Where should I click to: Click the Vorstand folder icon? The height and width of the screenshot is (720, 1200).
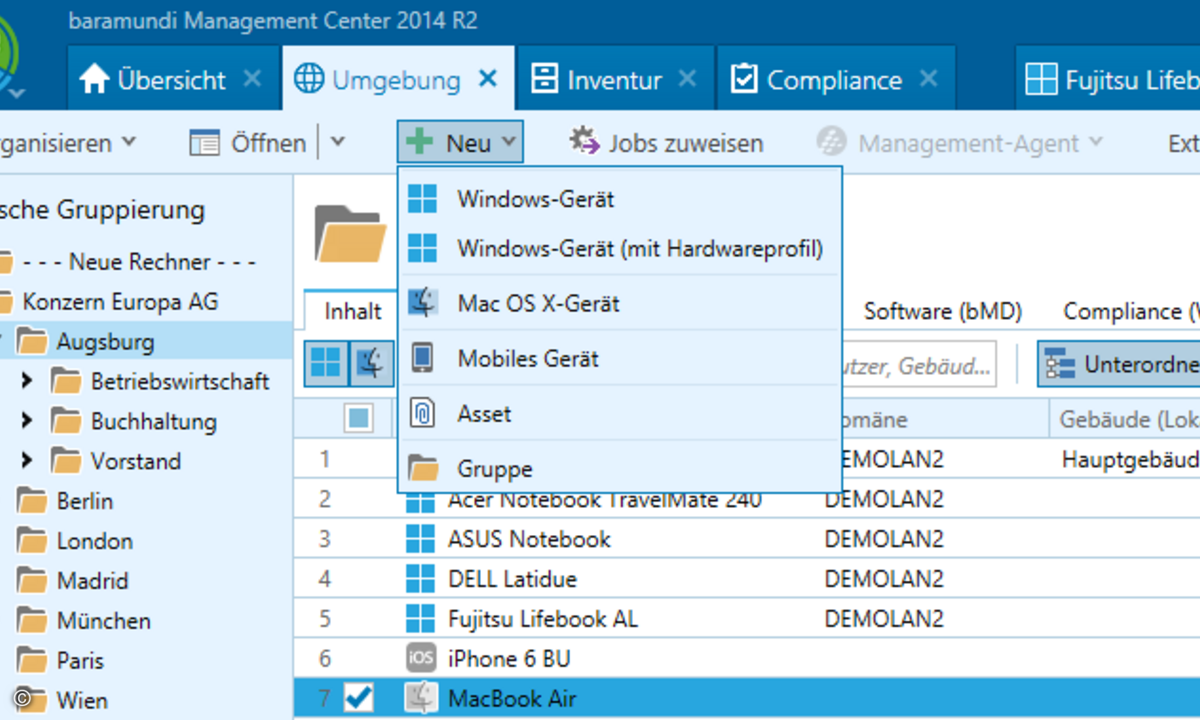coord(67,462)
